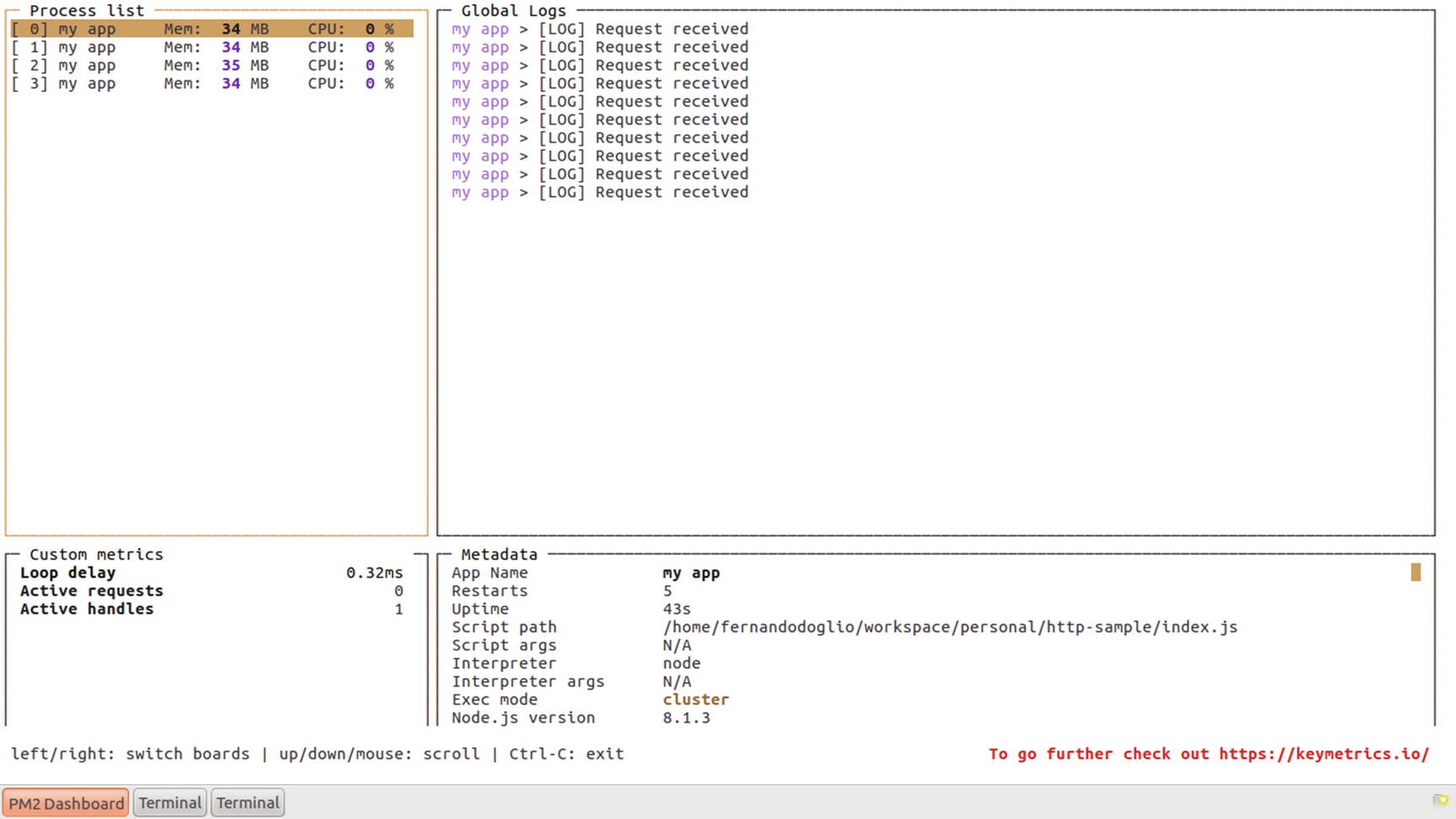Click the last Request received log entry
The height and width of the screenshot is (819, 1456).
tap(599, 193)
